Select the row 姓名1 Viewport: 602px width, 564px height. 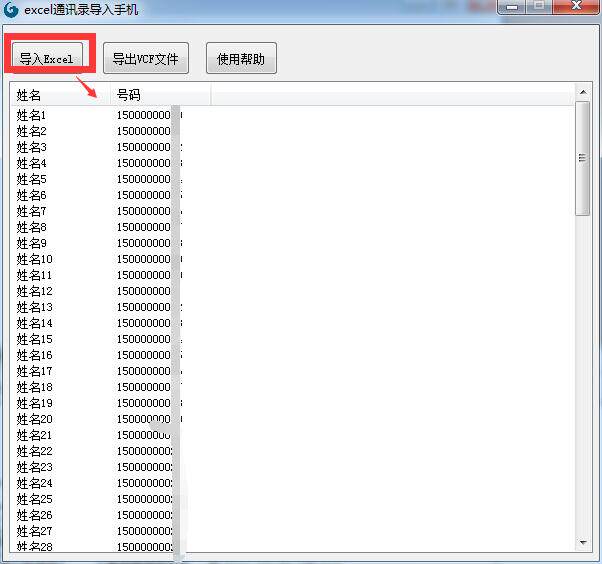[x=32, y=115]
